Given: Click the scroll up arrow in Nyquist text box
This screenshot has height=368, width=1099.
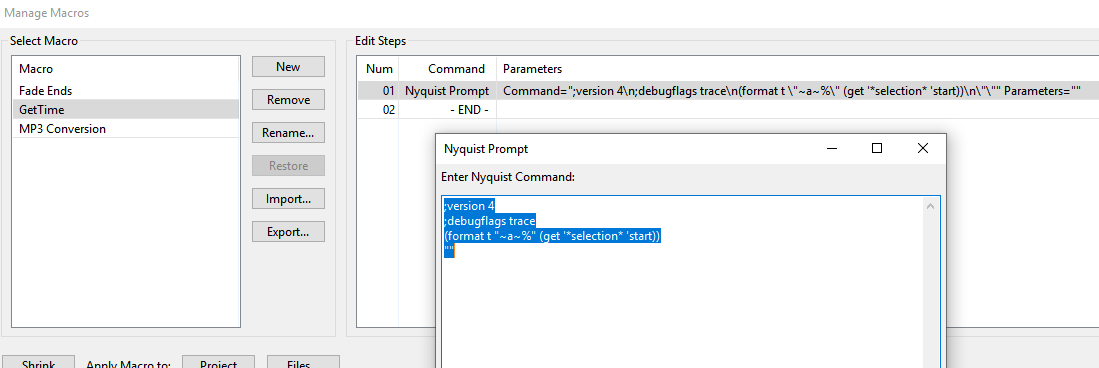Looking at the screenshot, I should [930, 207].
